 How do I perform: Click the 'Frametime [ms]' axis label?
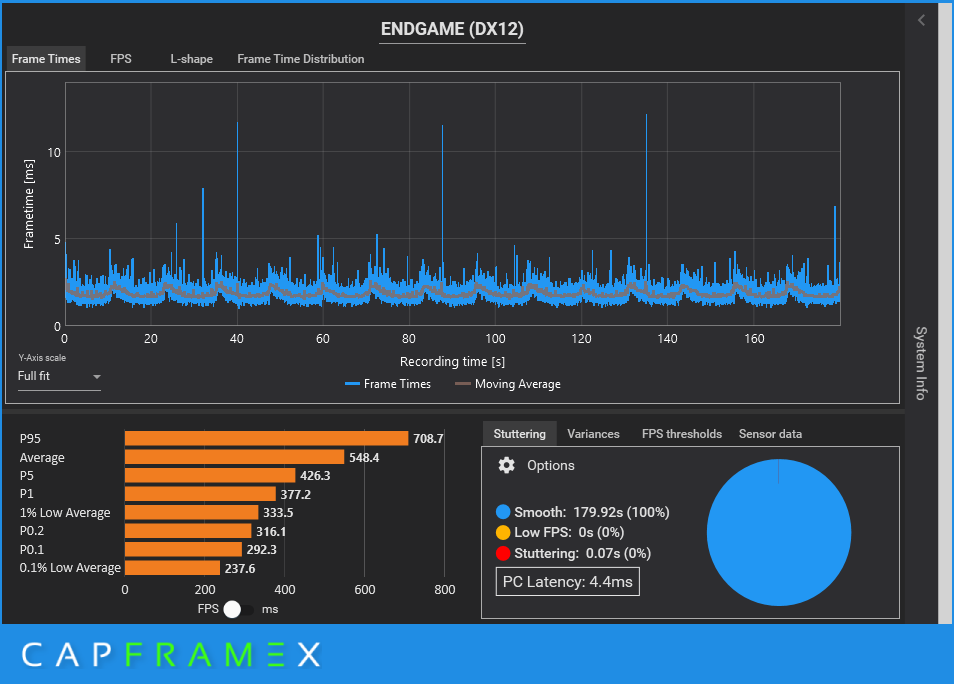29,204
